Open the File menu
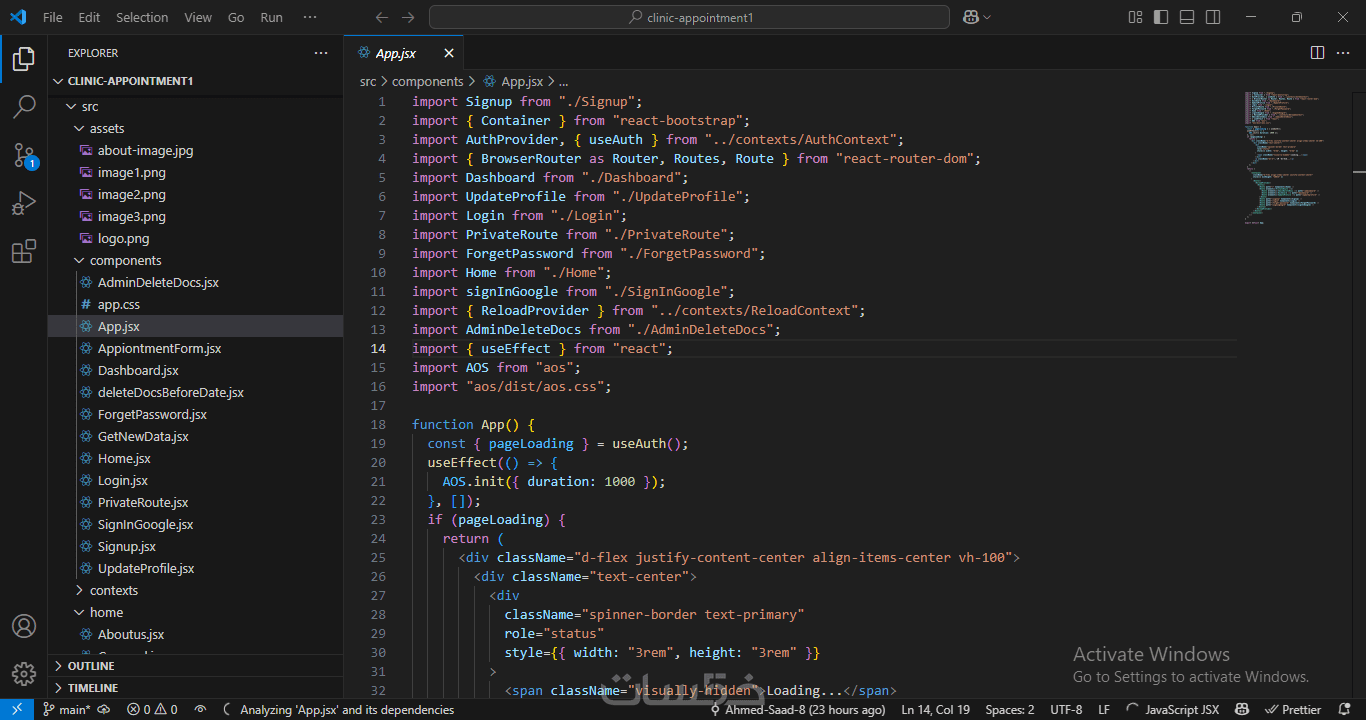Image resolution: width=1366 pixels, height=720 pixels. [x=53, y=17]
